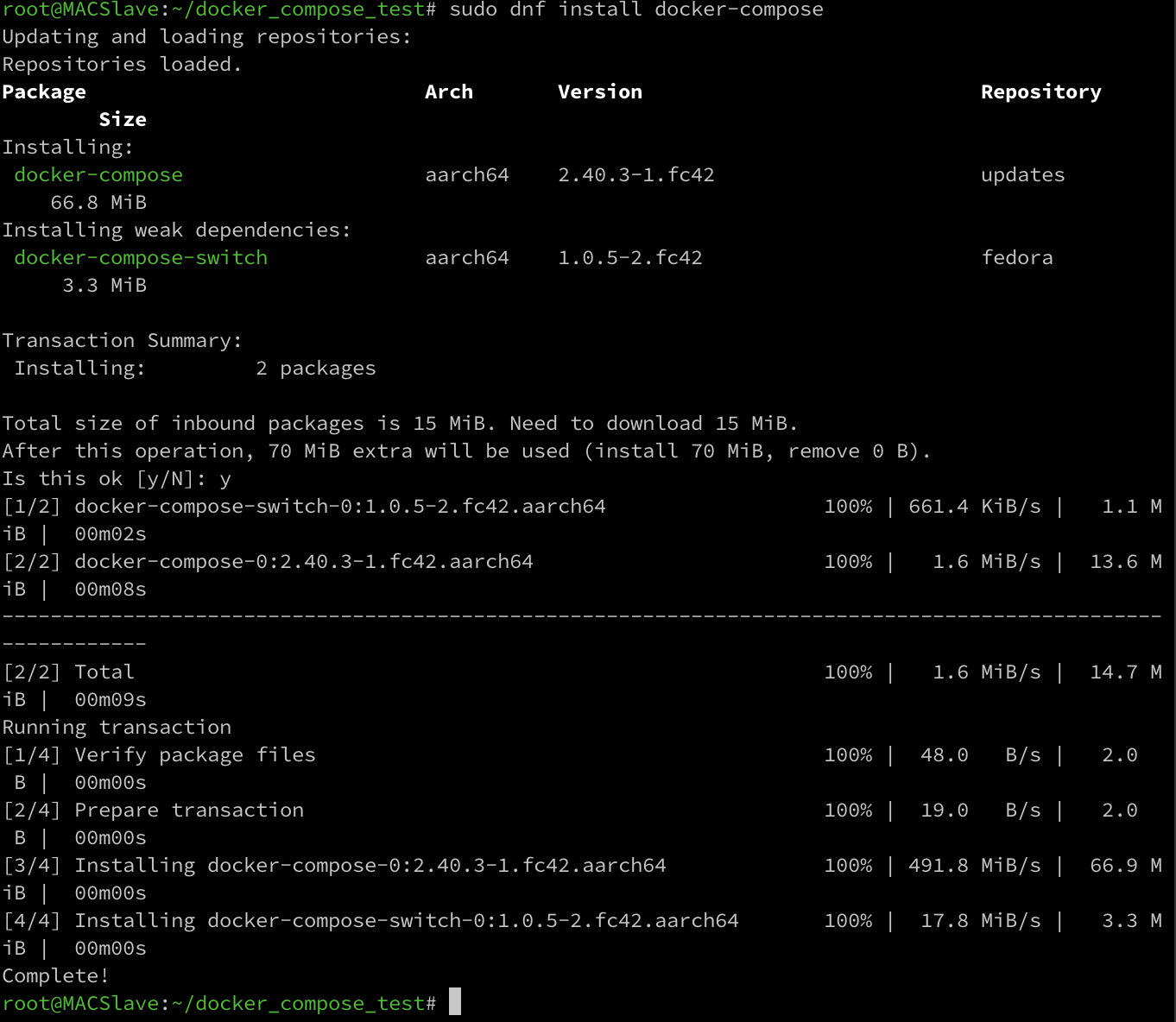Click the sudo dnf install command text
The height and width of the screenshot is (1022, 1176).
click(636, 9)
